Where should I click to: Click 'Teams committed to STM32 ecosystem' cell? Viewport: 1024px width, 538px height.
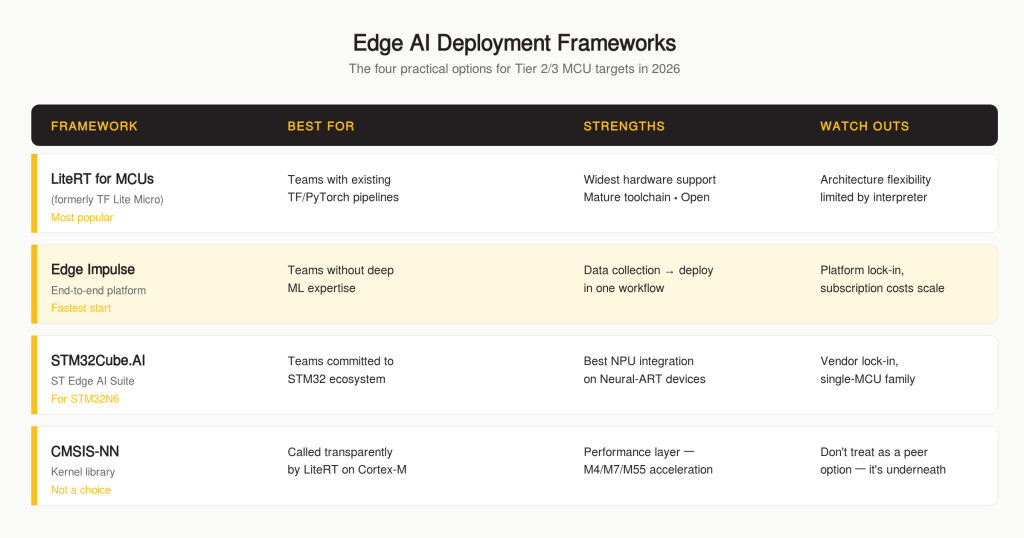(x=340, y=370)
